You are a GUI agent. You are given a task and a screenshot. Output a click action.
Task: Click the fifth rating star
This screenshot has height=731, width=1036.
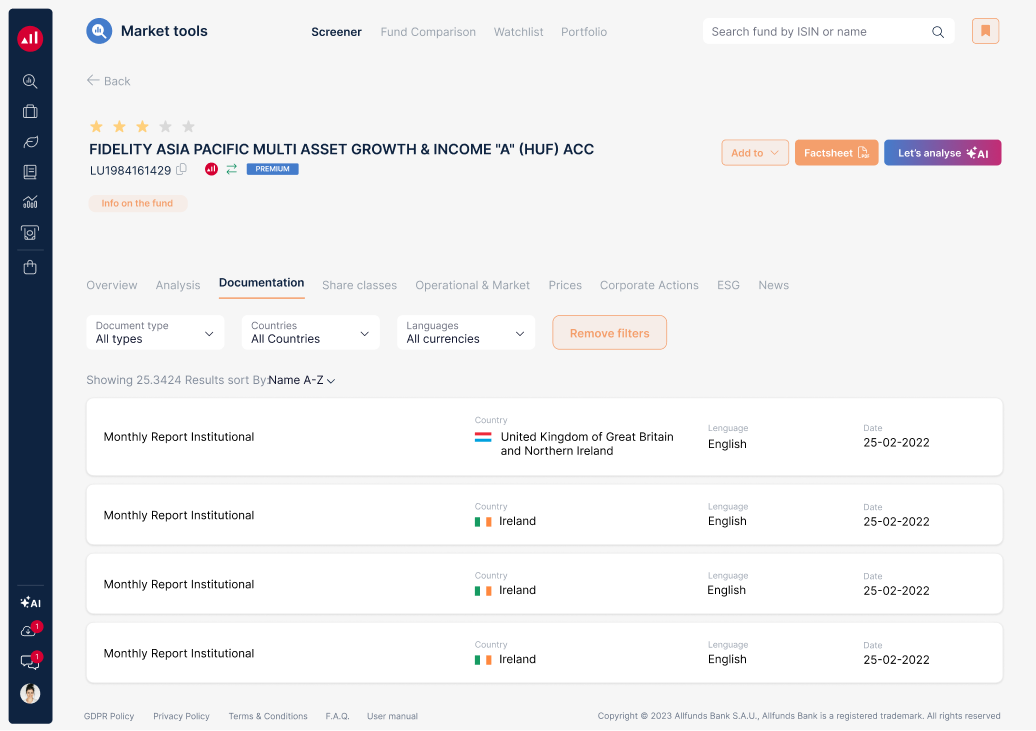[188, 126]
